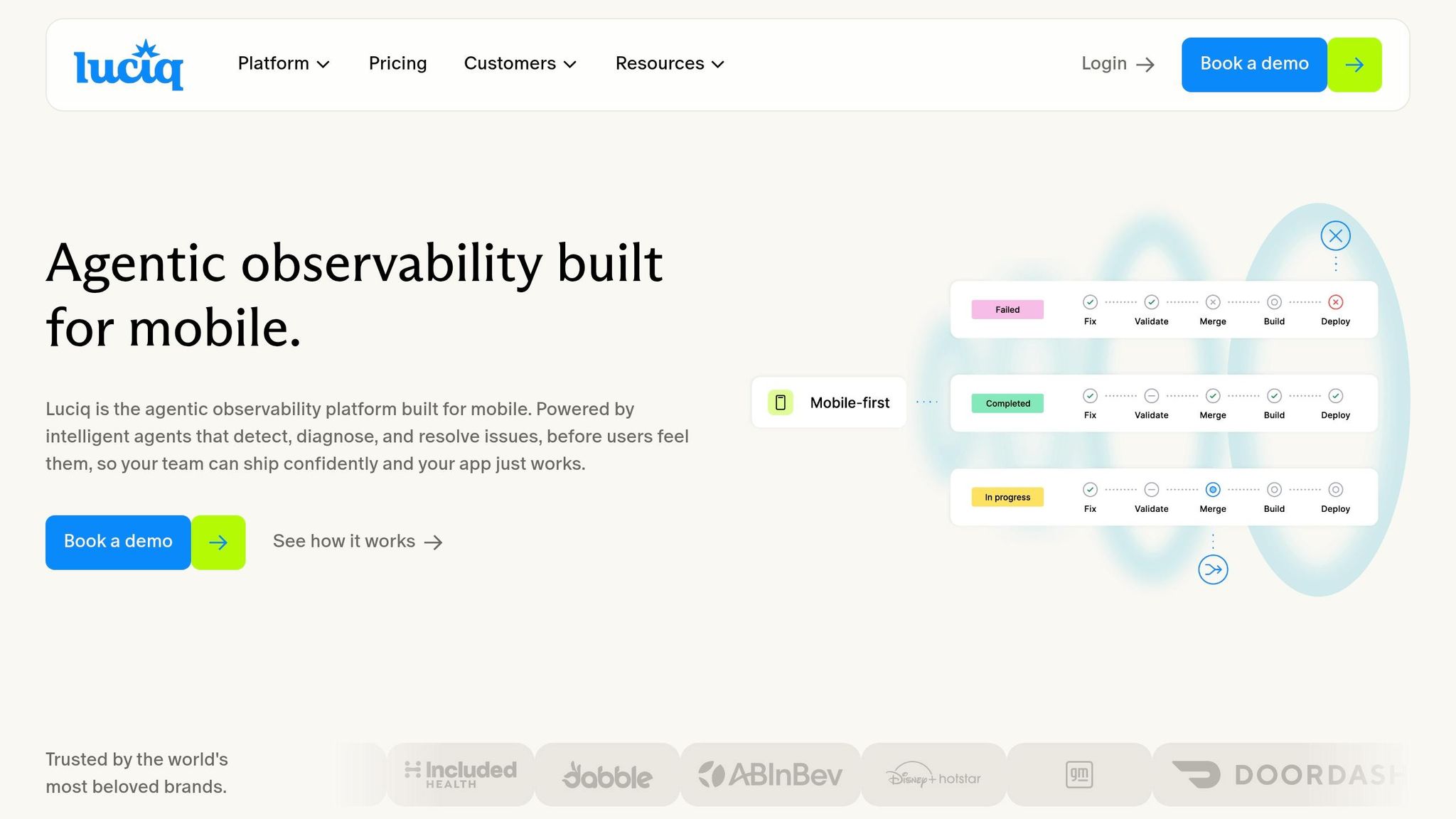This screenshot has width=1456, height=819.
Task: Click Validate skipped icon in In progress row
Action: [1152, 490]
